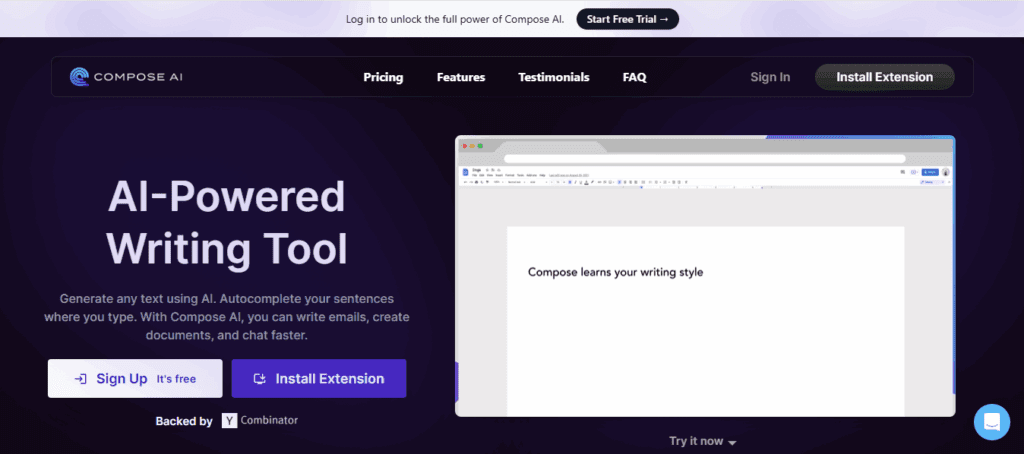Click Install Extension in the top navigation

[x=885, y=77]
